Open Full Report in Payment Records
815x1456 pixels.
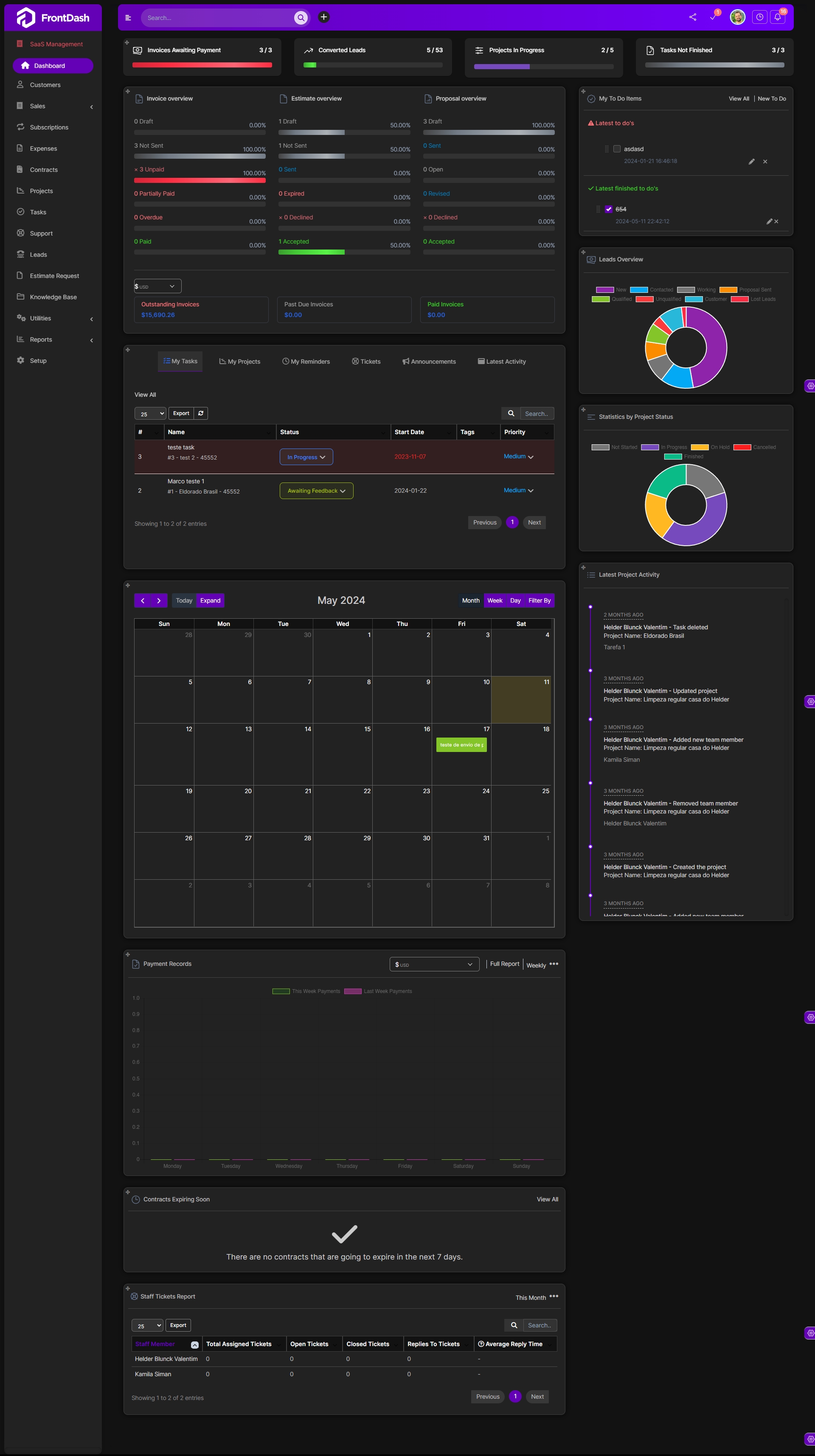click(x=503, y=964)
